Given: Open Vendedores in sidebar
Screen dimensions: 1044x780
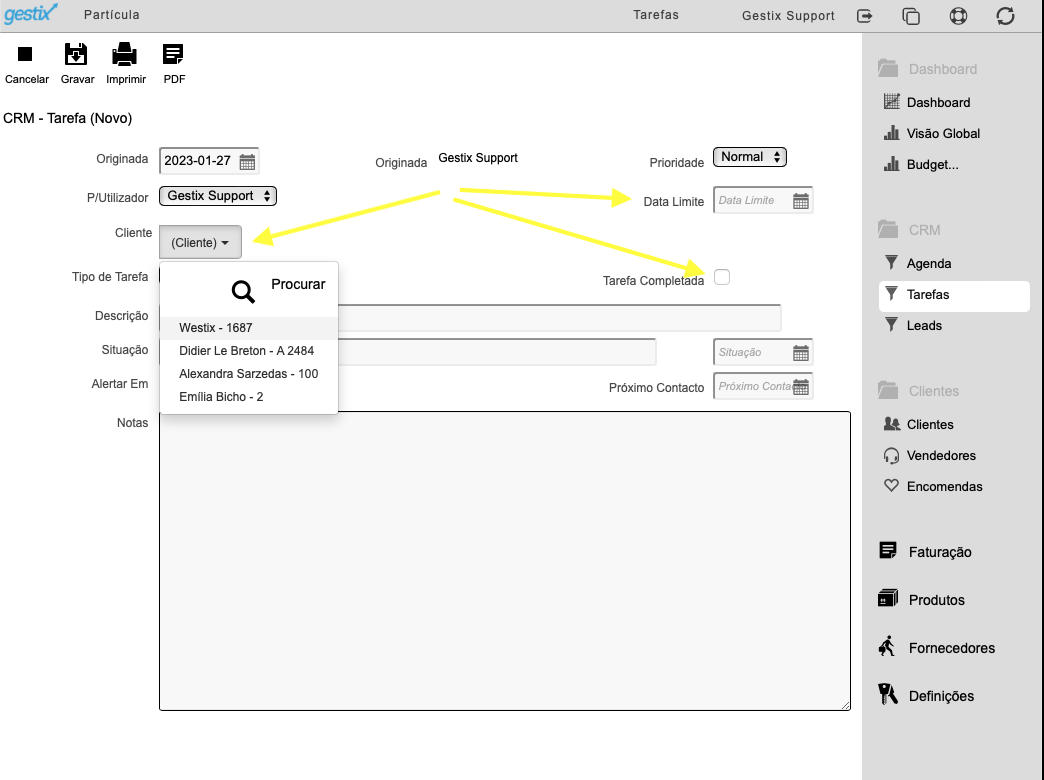Looking at the screenshot, I should pos(941,456).
